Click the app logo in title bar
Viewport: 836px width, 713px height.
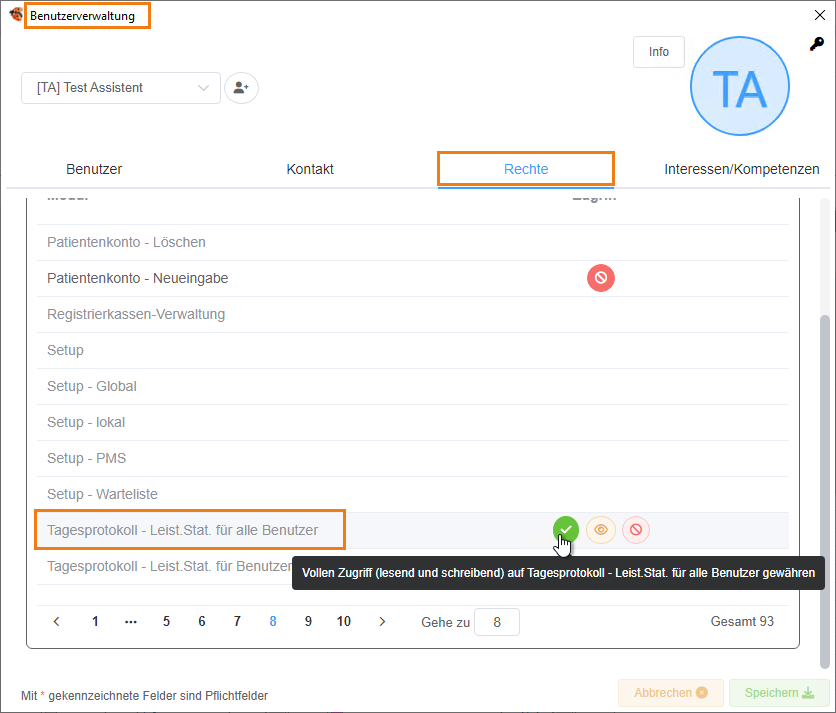point(15,15)
